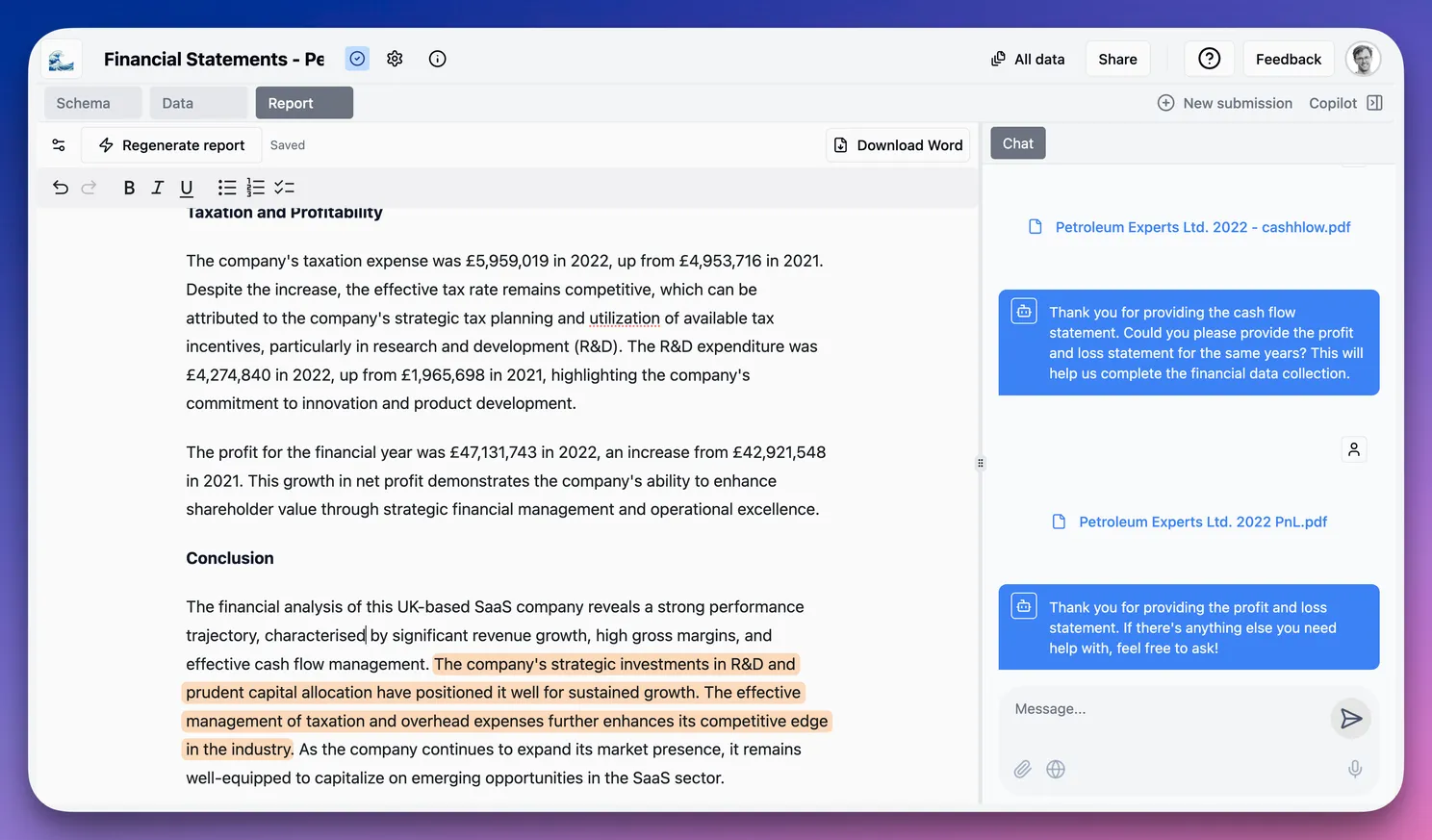Viewport: 1432px width, 840px height.
Task: Insert a numbered list
Action: [x=255, y=188]
